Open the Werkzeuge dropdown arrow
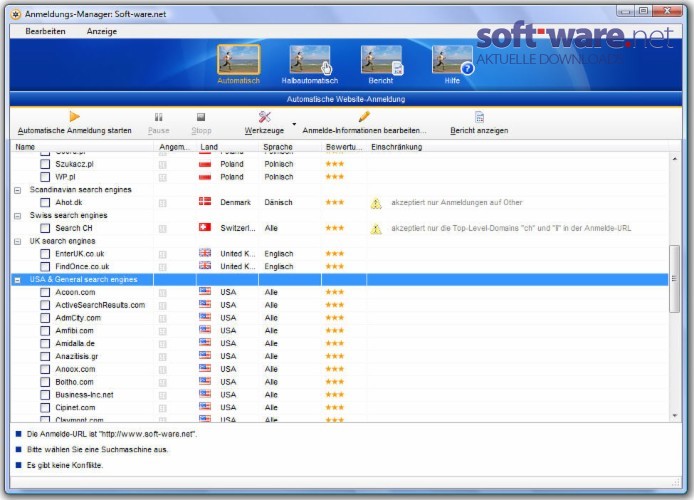Viewport: 694px width, 500px height. coord(294,124)
